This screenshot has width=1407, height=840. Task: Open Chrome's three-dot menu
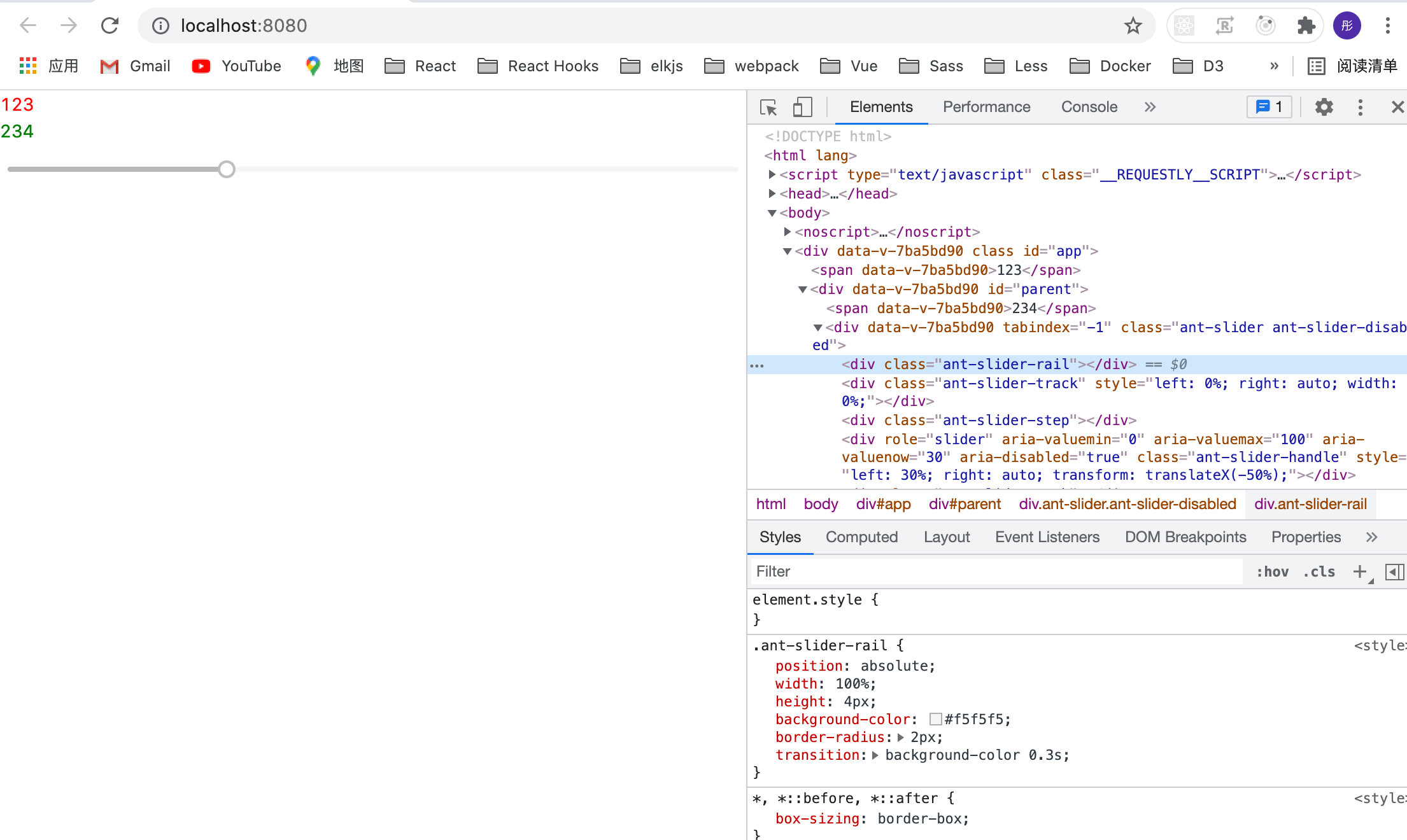(x=1387, y=25)
